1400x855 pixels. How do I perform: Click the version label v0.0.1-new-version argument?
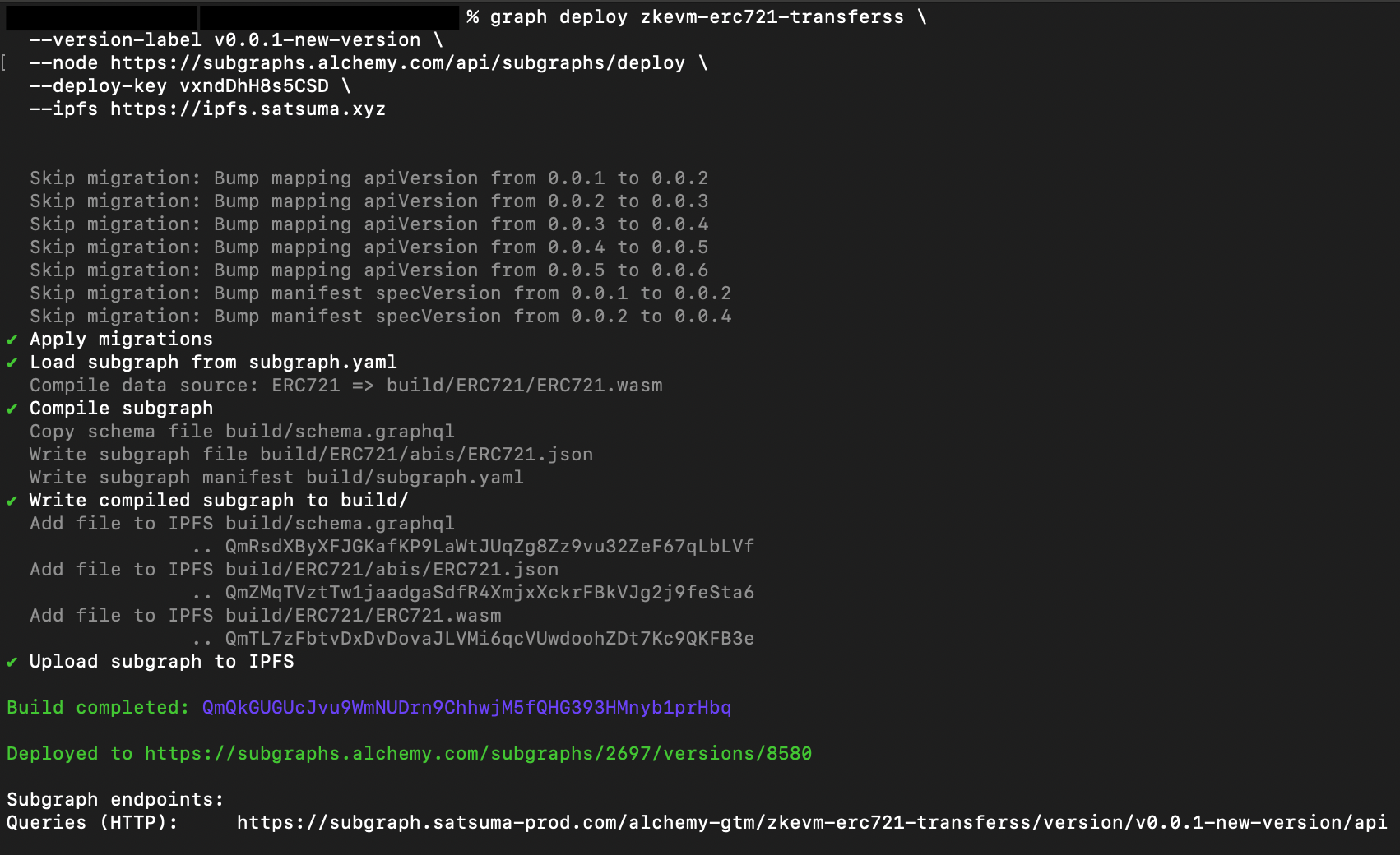click(317, 40)
